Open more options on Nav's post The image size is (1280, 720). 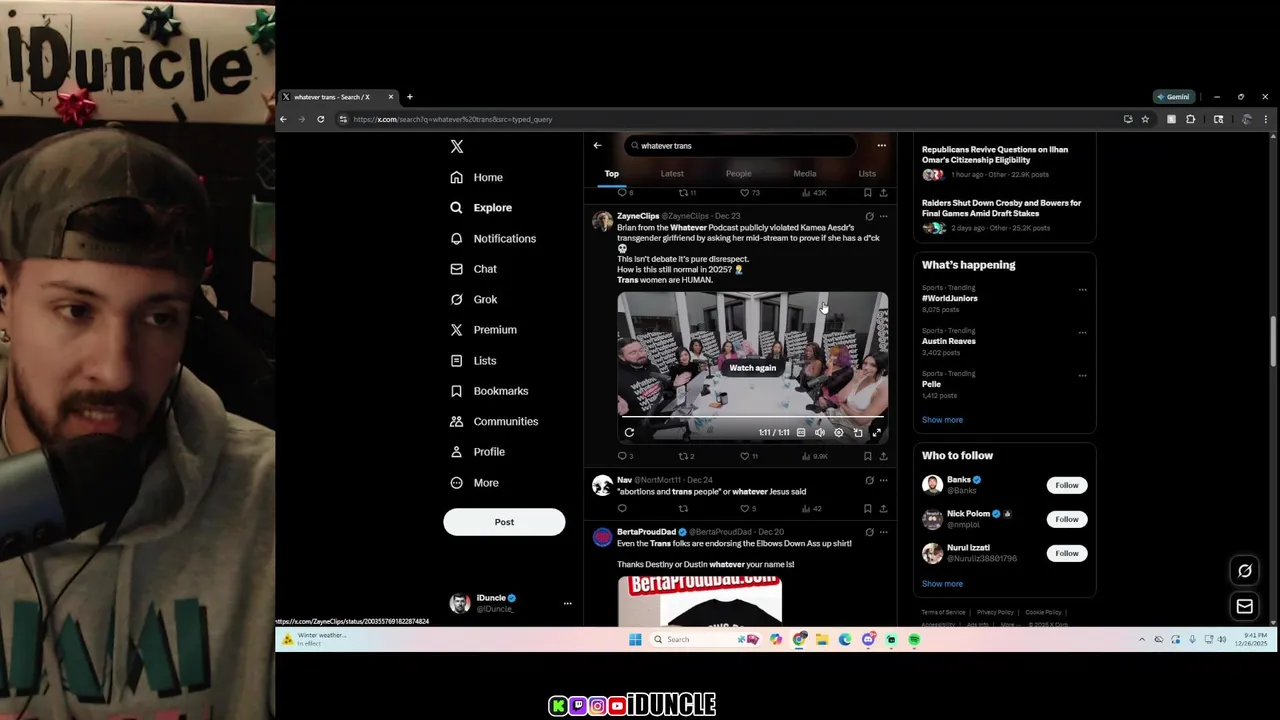coord(883,480)
